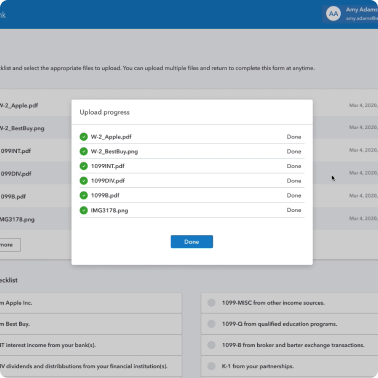This screenshot has width=378, height=378.
Task: Click the green checkmark beside 1099B.pdf in dialog
Action: (x=84, y=195)
